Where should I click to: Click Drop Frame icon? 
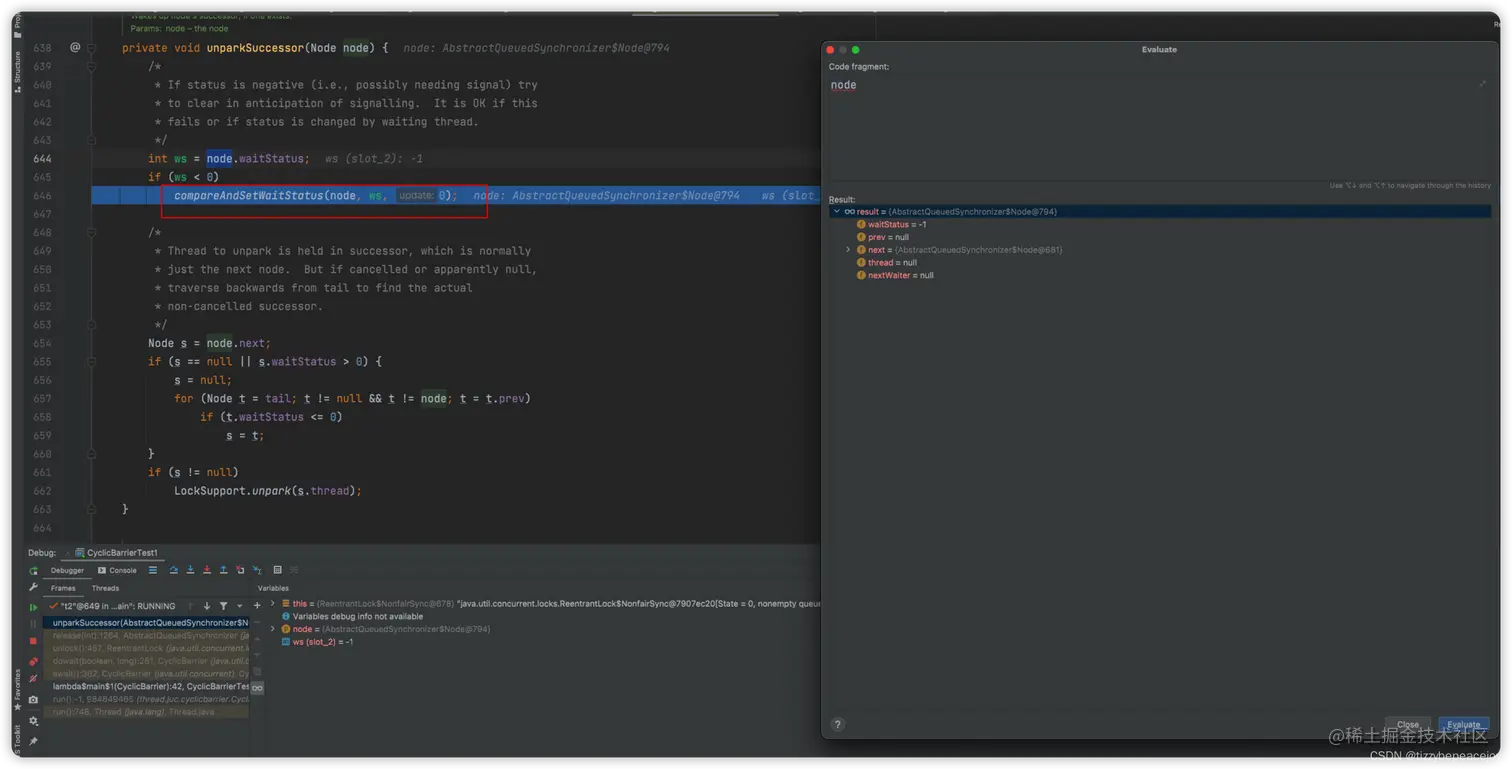pos(240,570)
